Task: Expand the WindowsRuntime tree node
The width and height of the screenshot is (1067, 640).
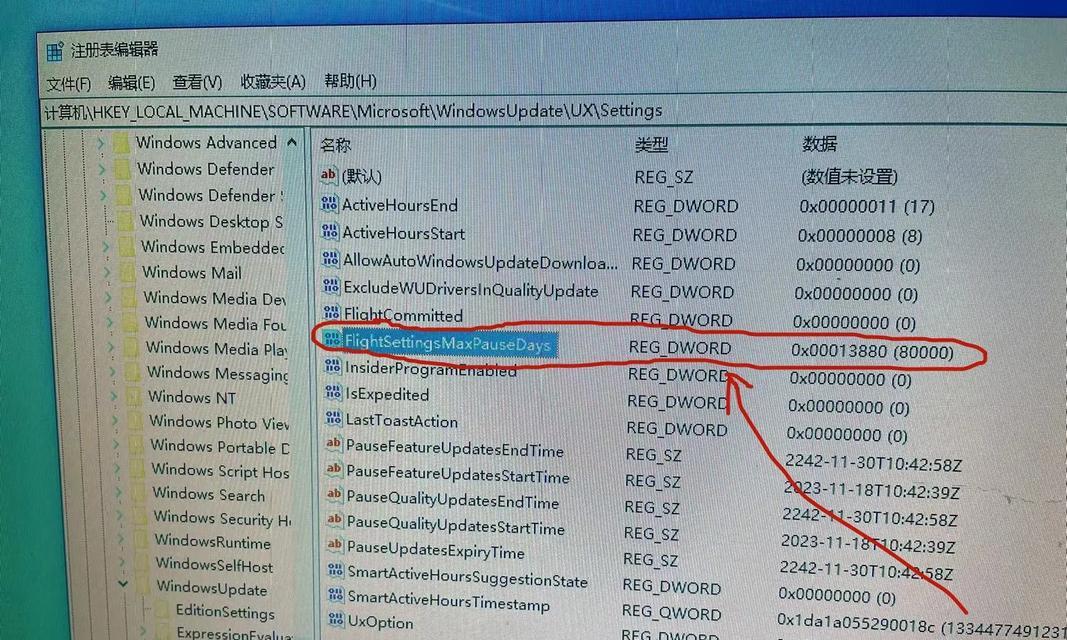Action: [121, 541]
